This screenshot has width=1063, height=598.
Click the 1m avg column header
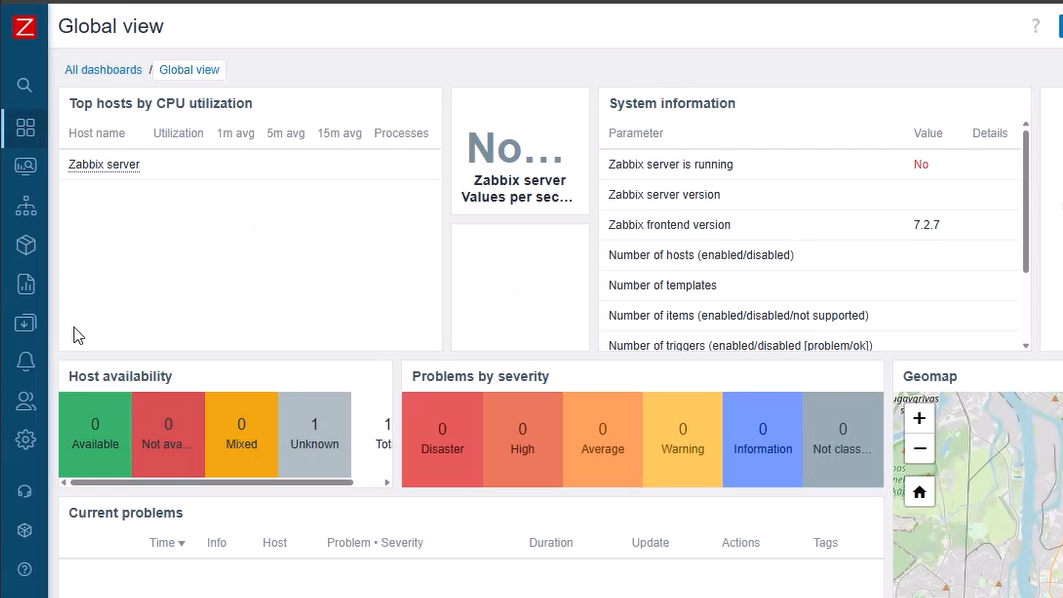pos(235,134)
